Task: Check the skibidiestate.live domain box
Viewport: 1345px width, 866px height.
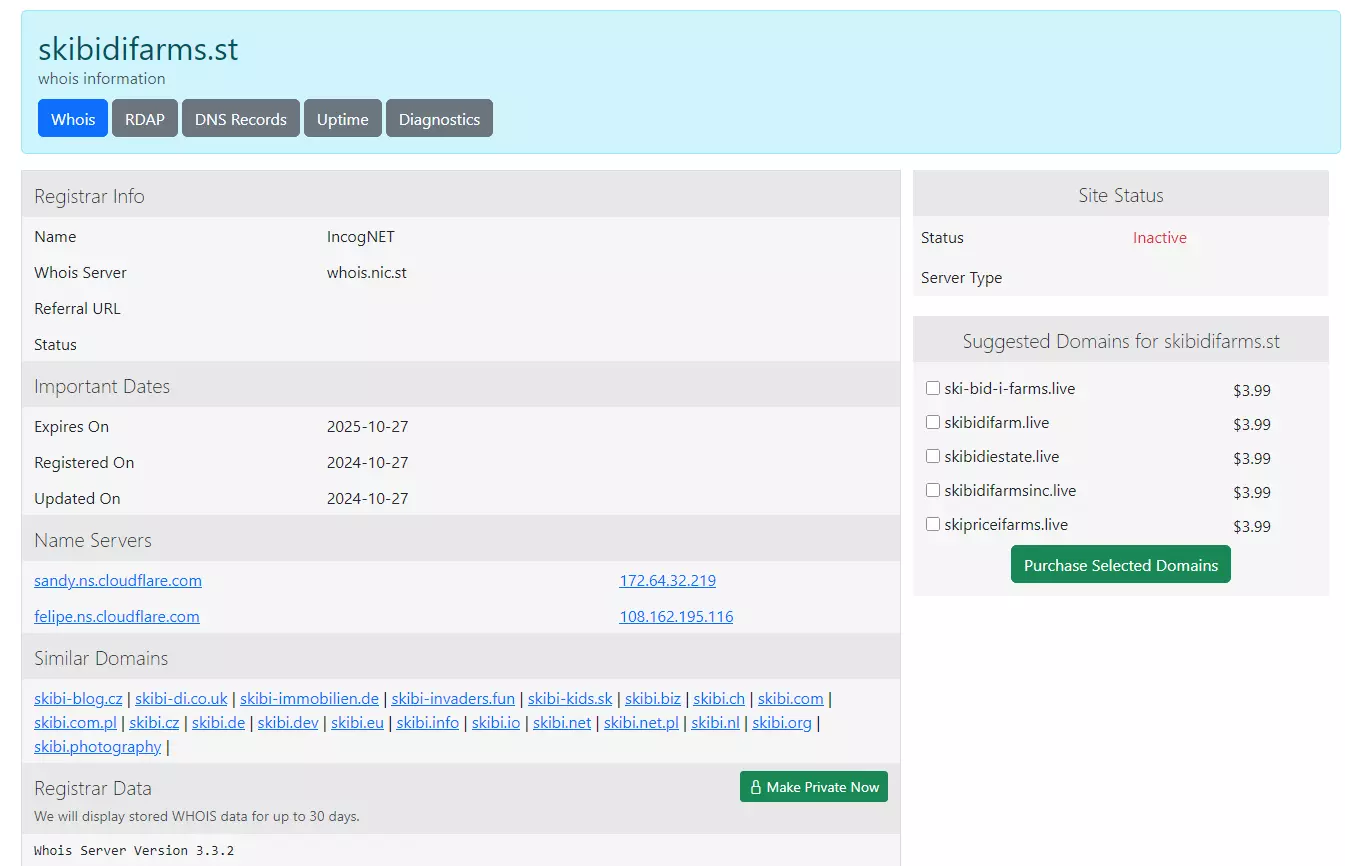Action: click(x=933, y=456)
